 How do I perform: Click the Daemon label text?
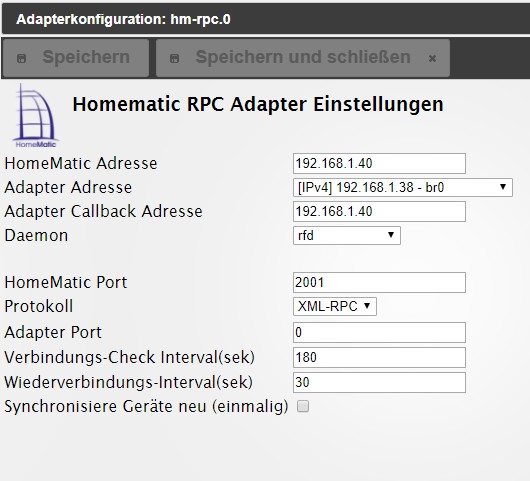coord(36,235)
